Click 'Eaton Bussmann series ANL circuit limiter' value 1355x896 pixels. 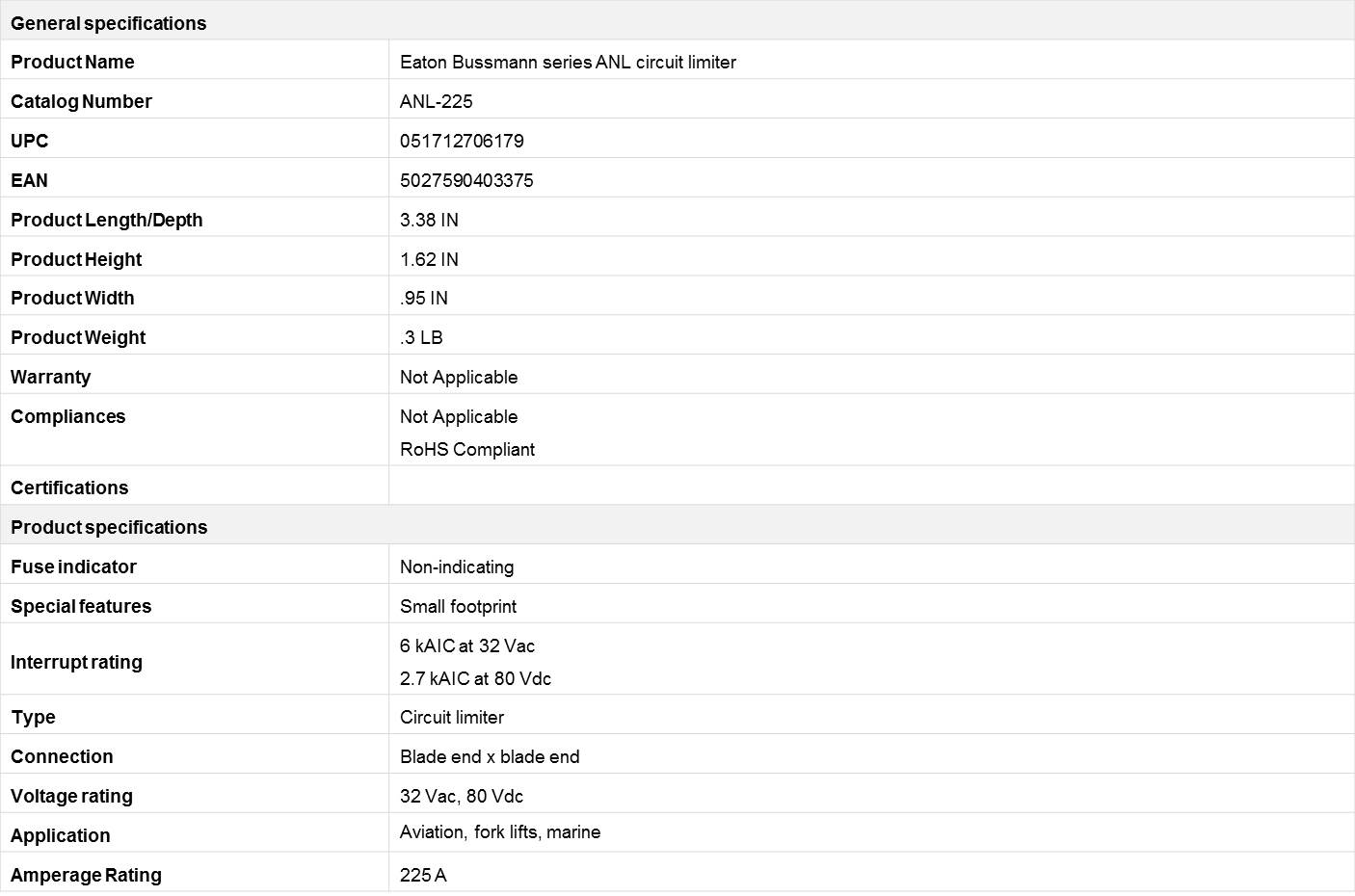(568, 62)
